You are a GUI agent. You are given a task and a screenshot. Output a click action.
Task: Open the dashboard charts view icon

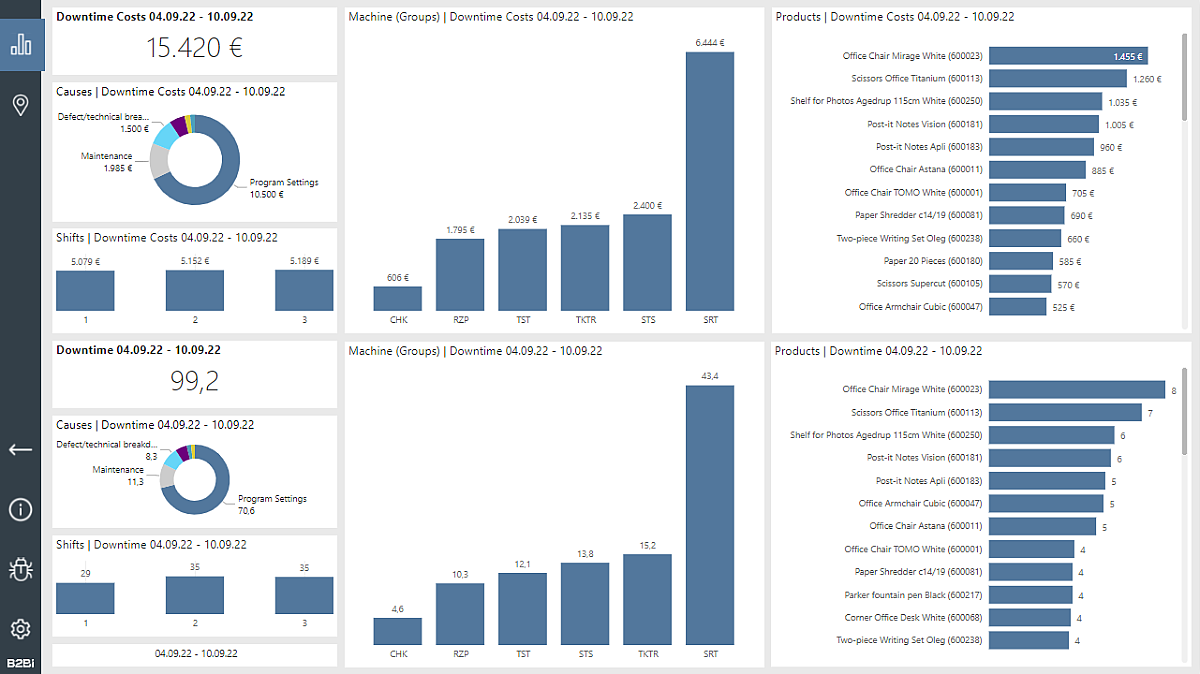click(x=21, y=44)
